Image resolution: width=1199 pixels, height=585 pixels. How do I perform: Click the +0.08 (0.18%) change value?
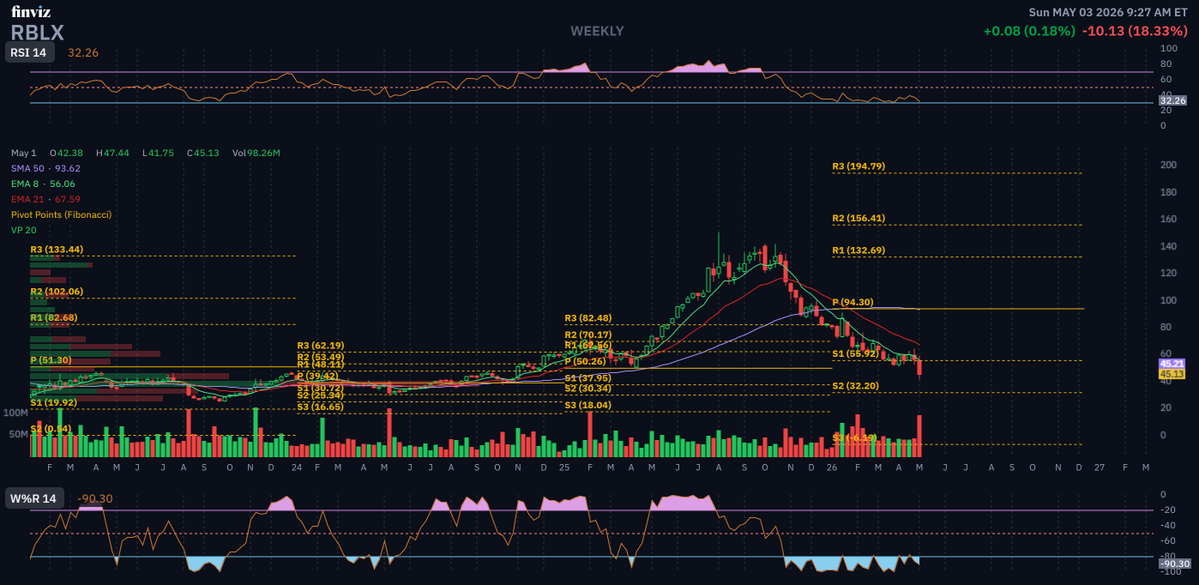tap(1029, 31)
